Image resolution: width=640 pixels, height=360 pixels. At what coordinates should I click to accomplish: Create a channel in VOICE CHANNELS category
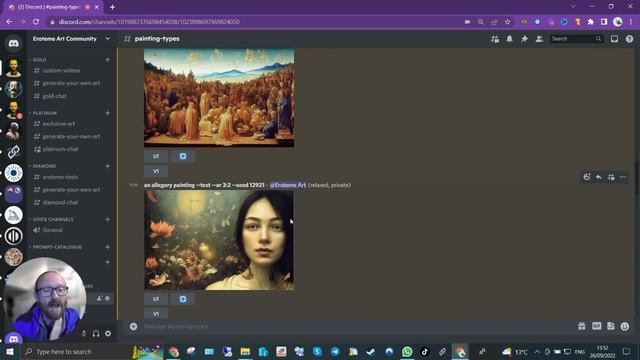pyautogui.click(x=108, y=219)
